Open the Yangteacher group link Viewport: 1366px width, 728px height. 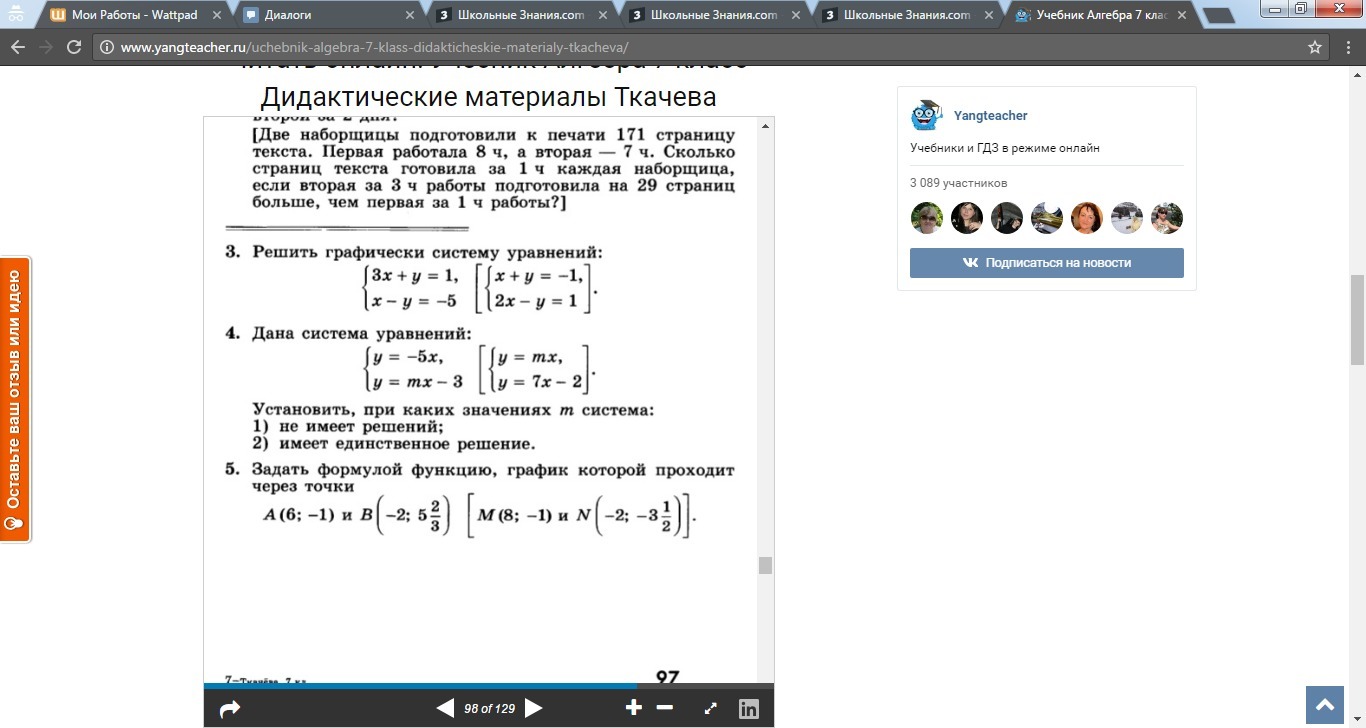point(990,116)
